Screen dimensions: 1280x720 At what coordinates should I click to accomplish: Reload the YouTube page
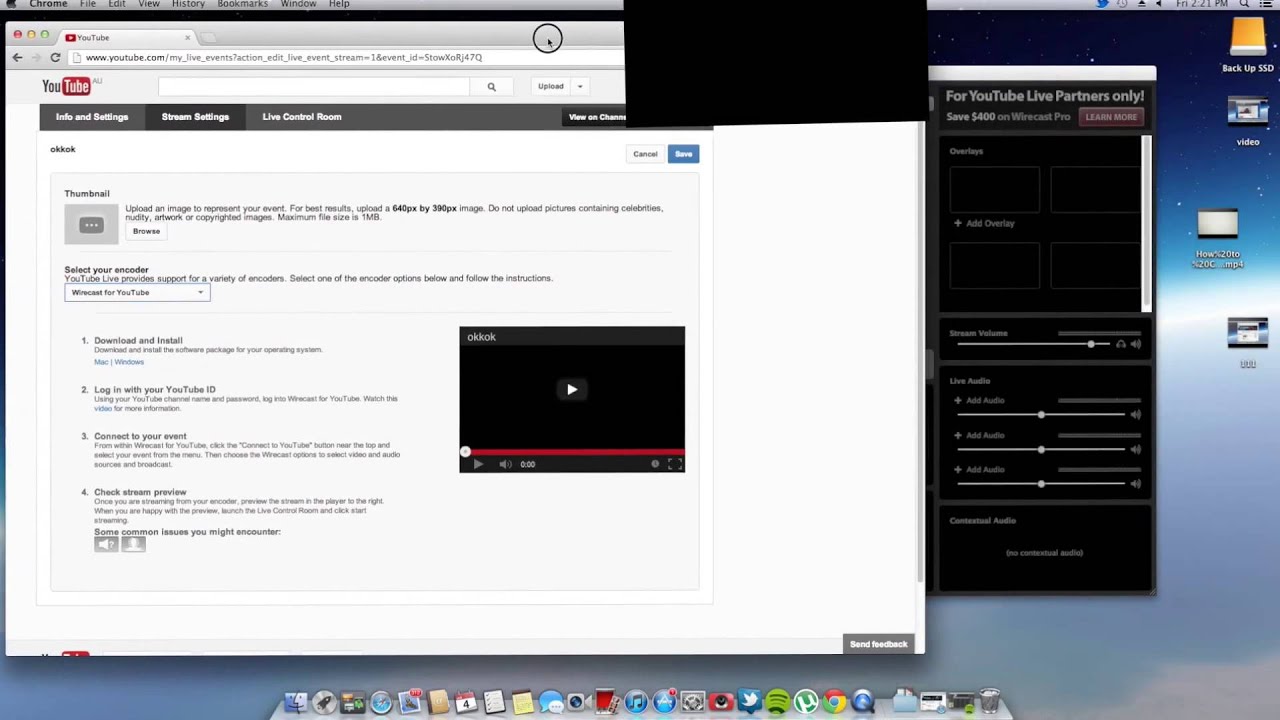point(55,57)
